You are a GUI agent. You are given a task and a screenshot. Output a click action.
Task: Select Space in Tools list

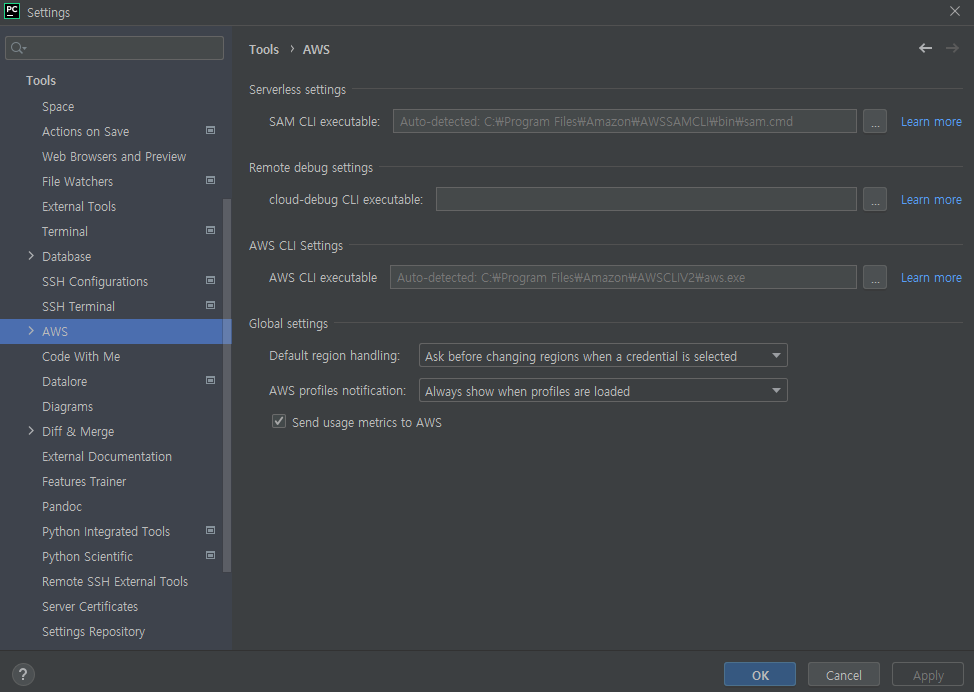coord(58,107)
